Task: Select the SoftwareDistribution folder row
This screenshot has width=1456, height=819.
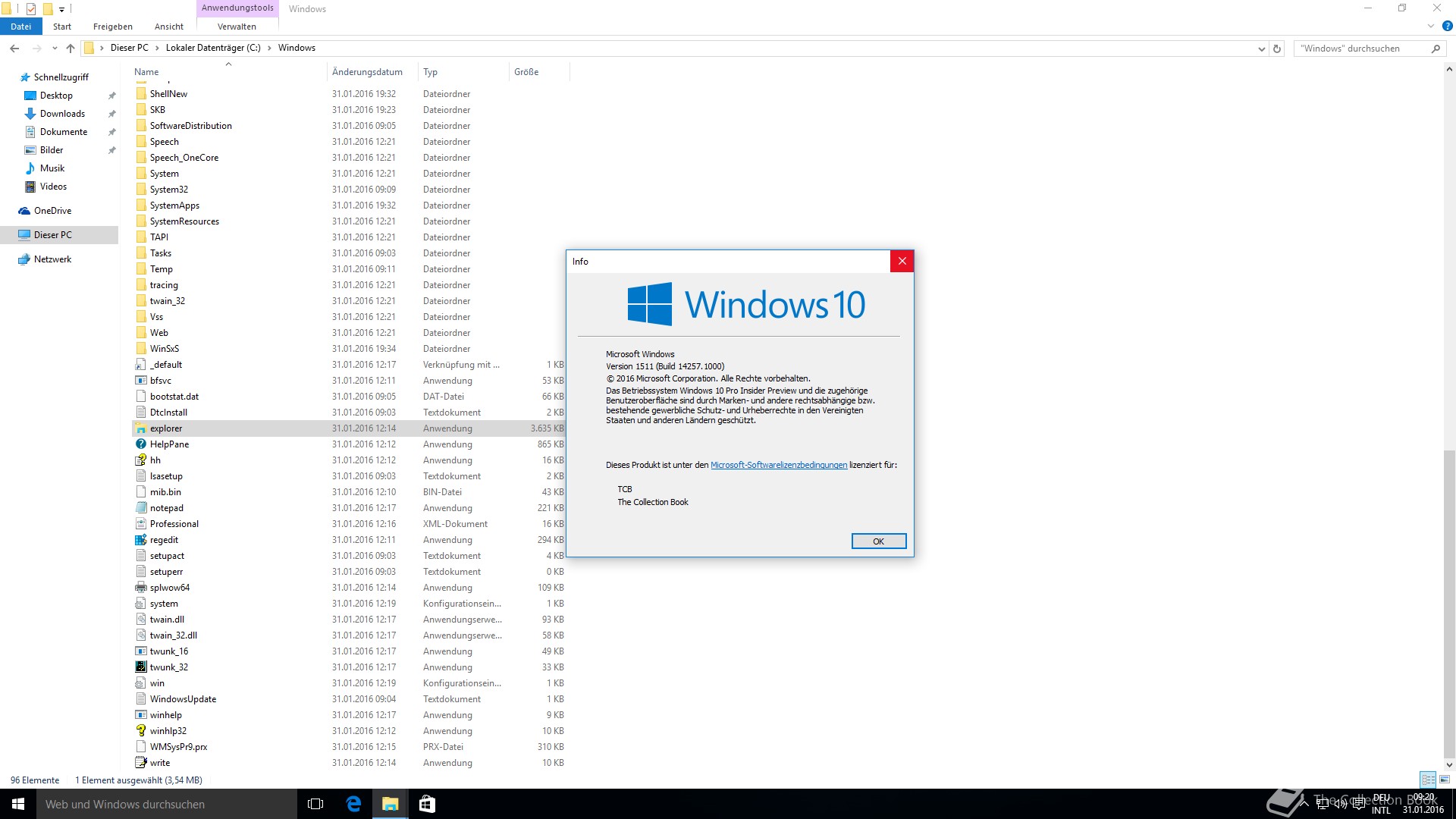Action: click(349, 126)
